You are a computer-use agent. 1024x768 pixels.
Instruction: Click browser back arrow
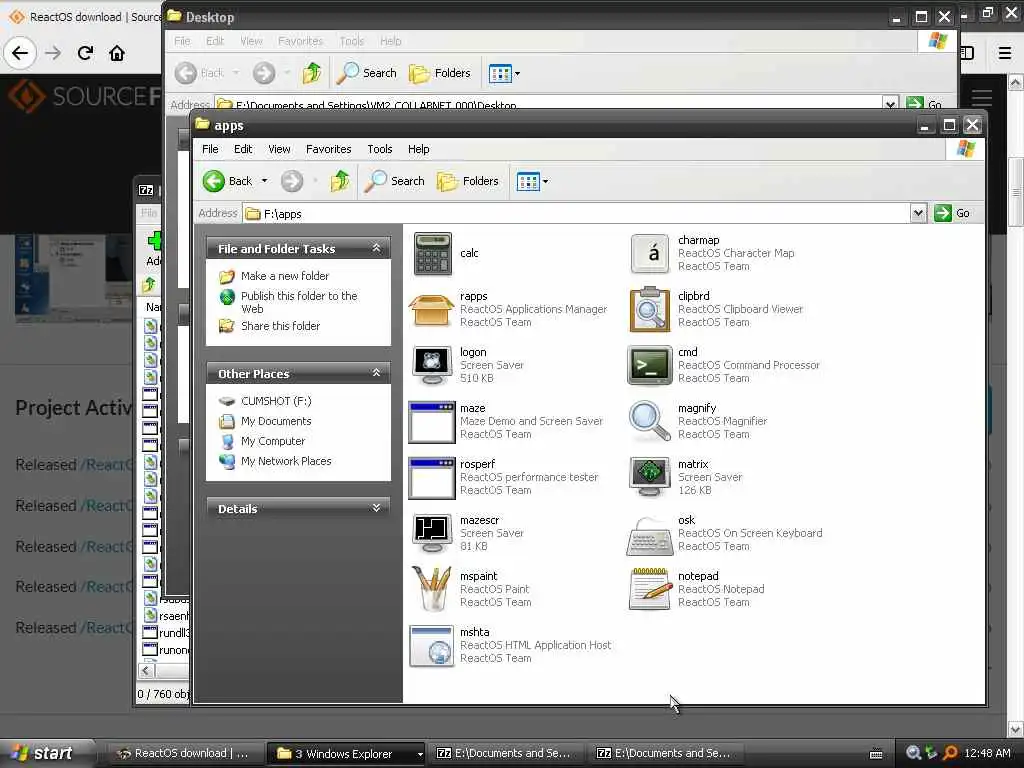click(20, 53)
